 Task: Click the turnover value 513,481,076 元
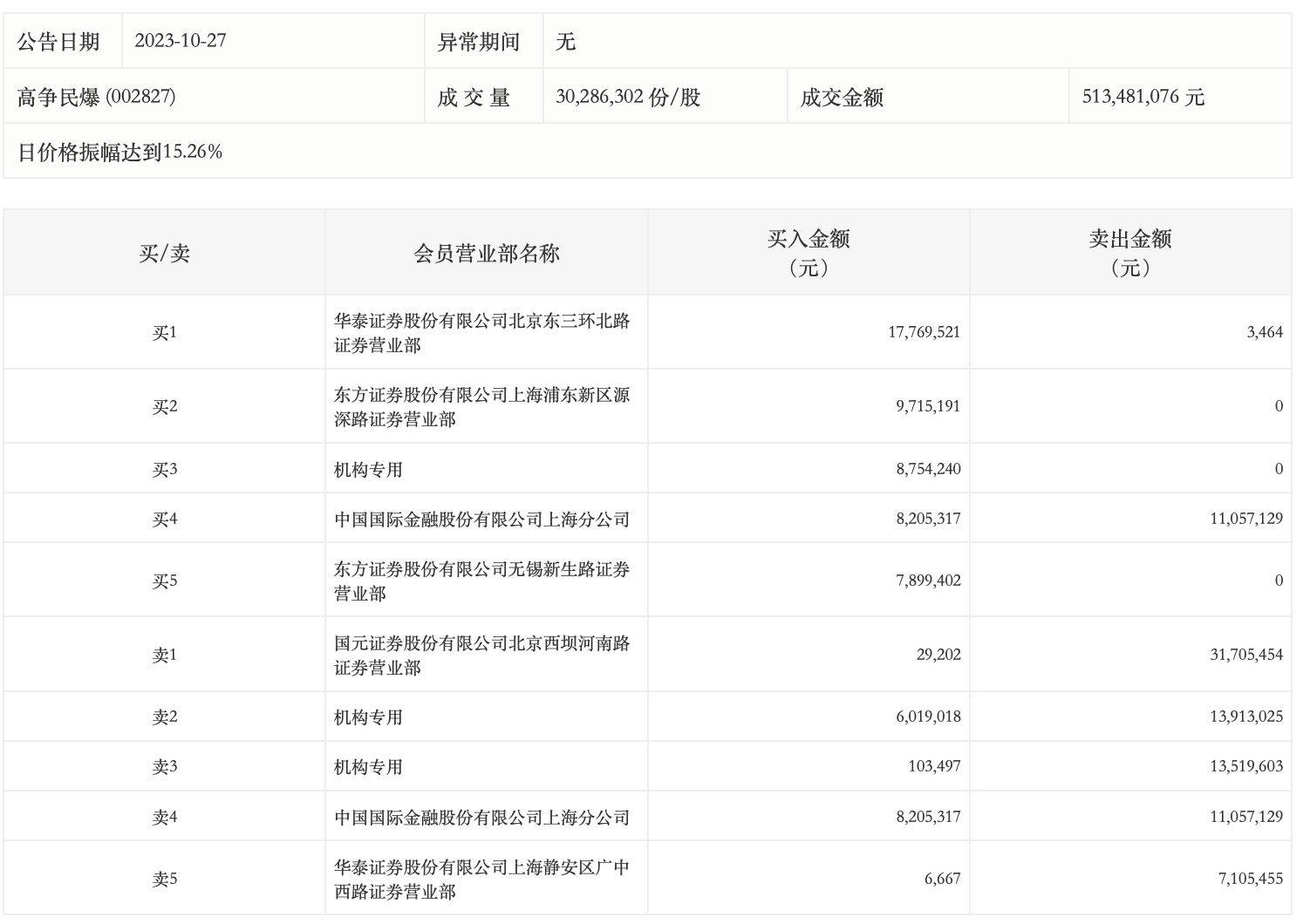click(1143, 97)
